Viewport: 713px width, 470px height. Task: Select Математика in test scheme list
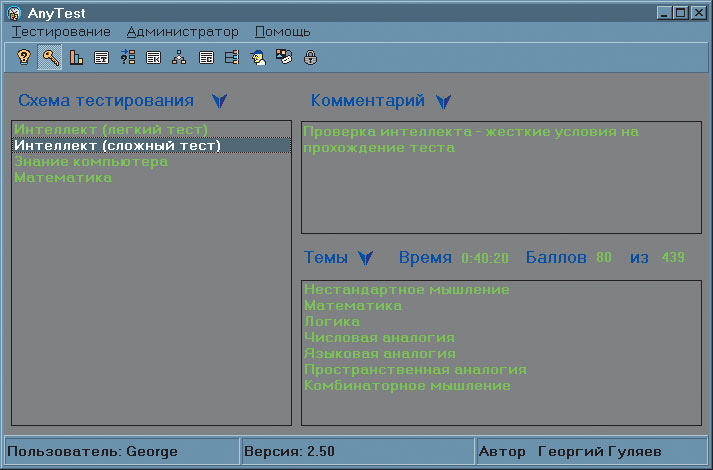pyautogui.click(x=63, y=178)
